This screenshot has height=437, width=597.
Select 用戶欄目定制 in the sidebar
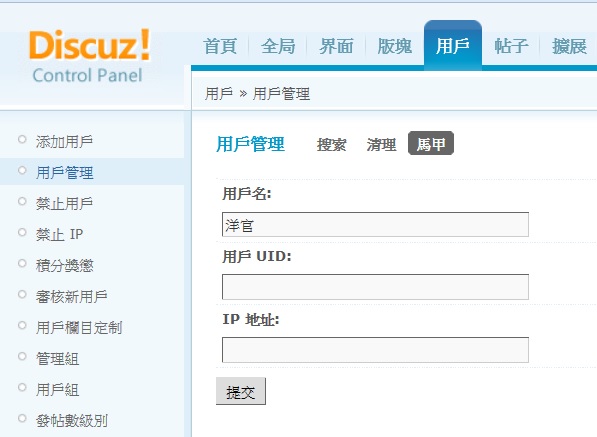click(x=79, y=328)
